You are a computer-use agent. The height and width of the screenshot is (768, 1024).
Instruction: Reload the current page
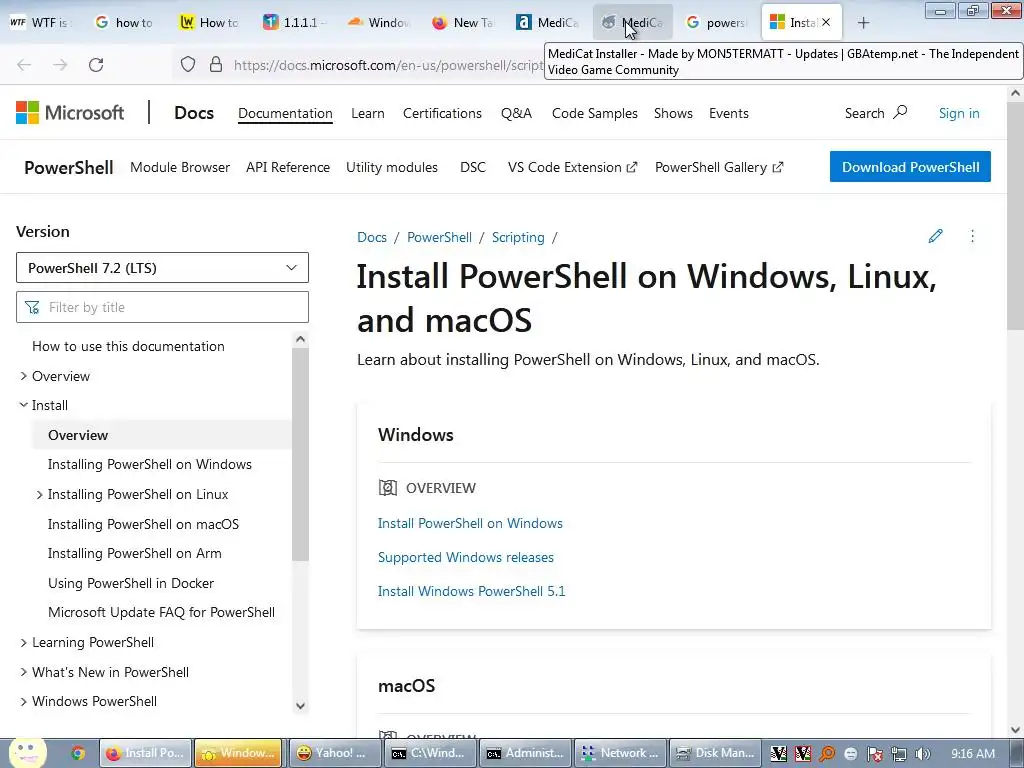click(x=96, y=65)
